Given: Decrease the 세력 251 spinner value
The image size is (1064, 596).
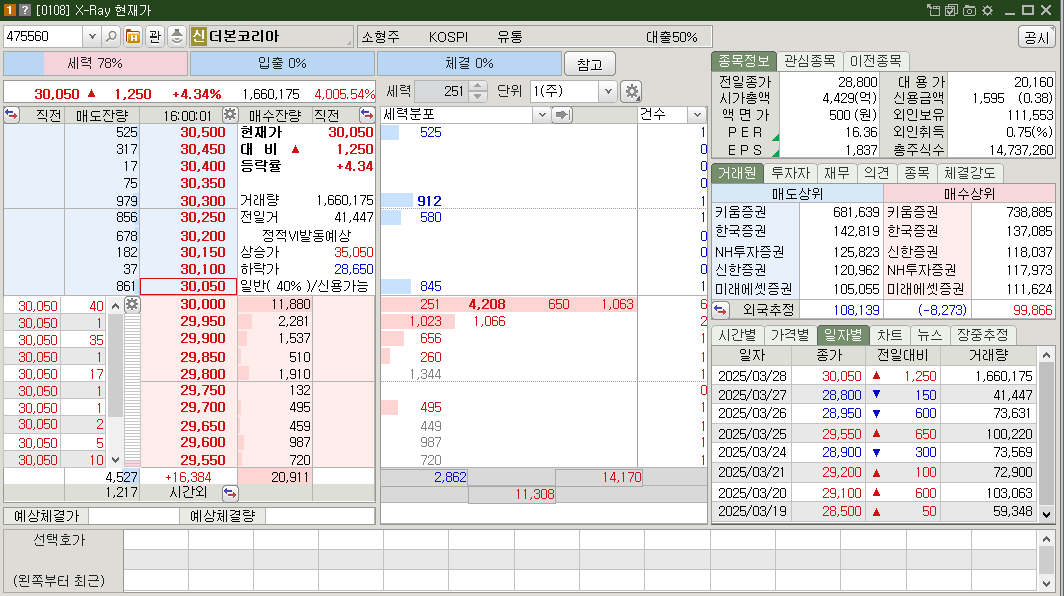Looking at the screenshot, I should pos(478,96).
